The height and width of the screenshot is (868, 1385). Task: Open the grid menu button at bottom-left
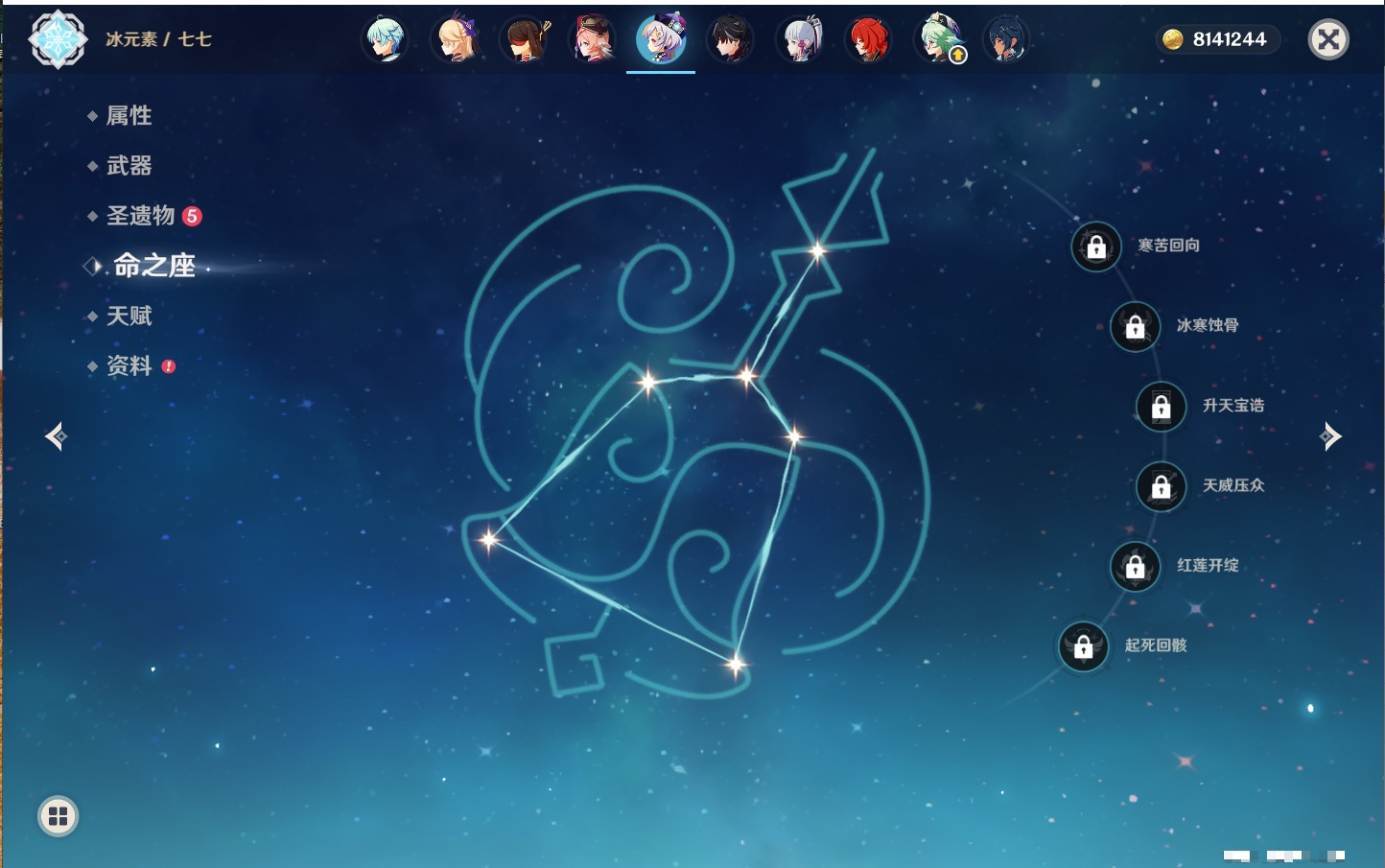58,816
